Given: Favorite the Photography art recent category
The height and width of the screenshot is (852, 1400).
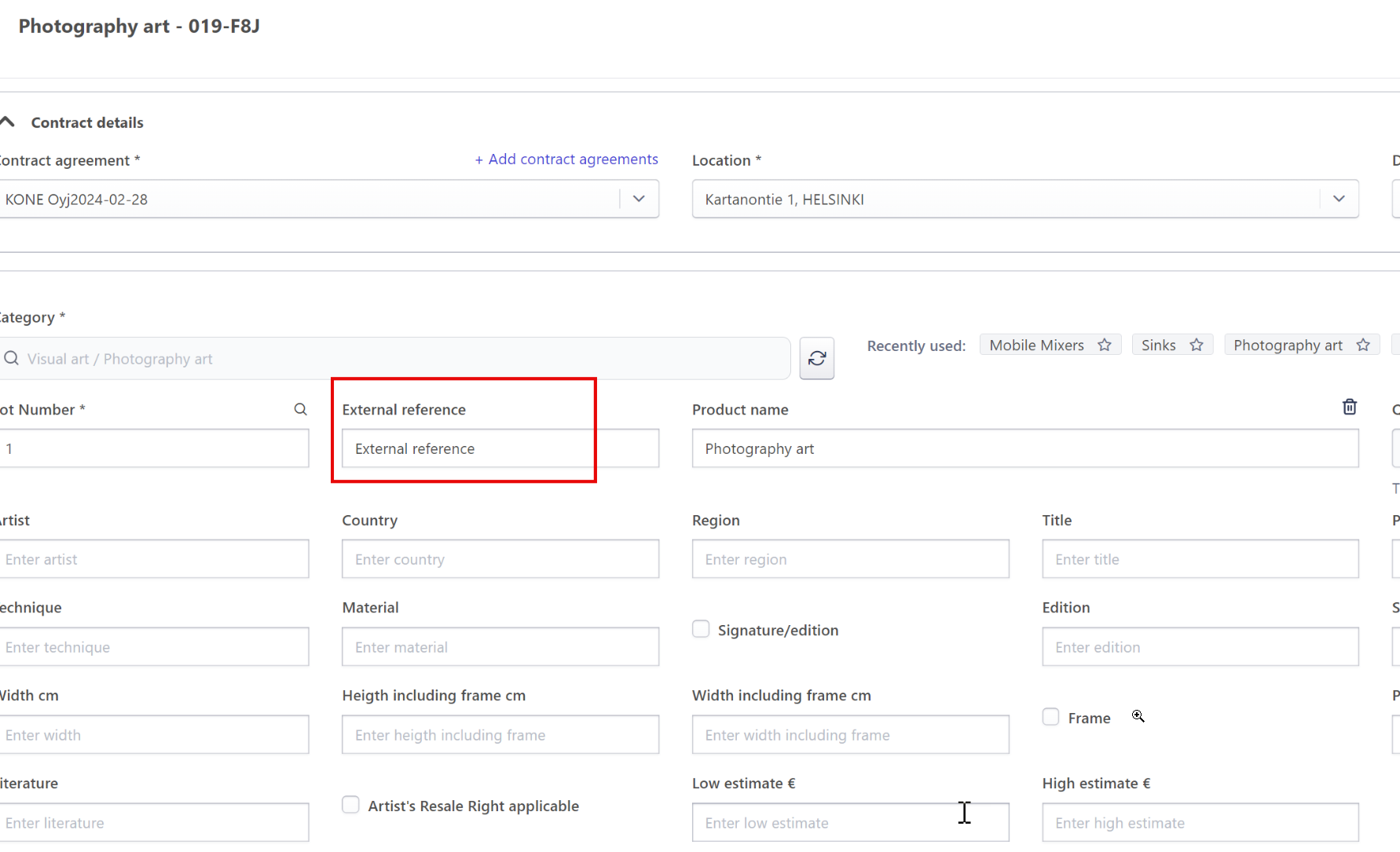Looking at the screenshot, I should [x=1363, y=345].
